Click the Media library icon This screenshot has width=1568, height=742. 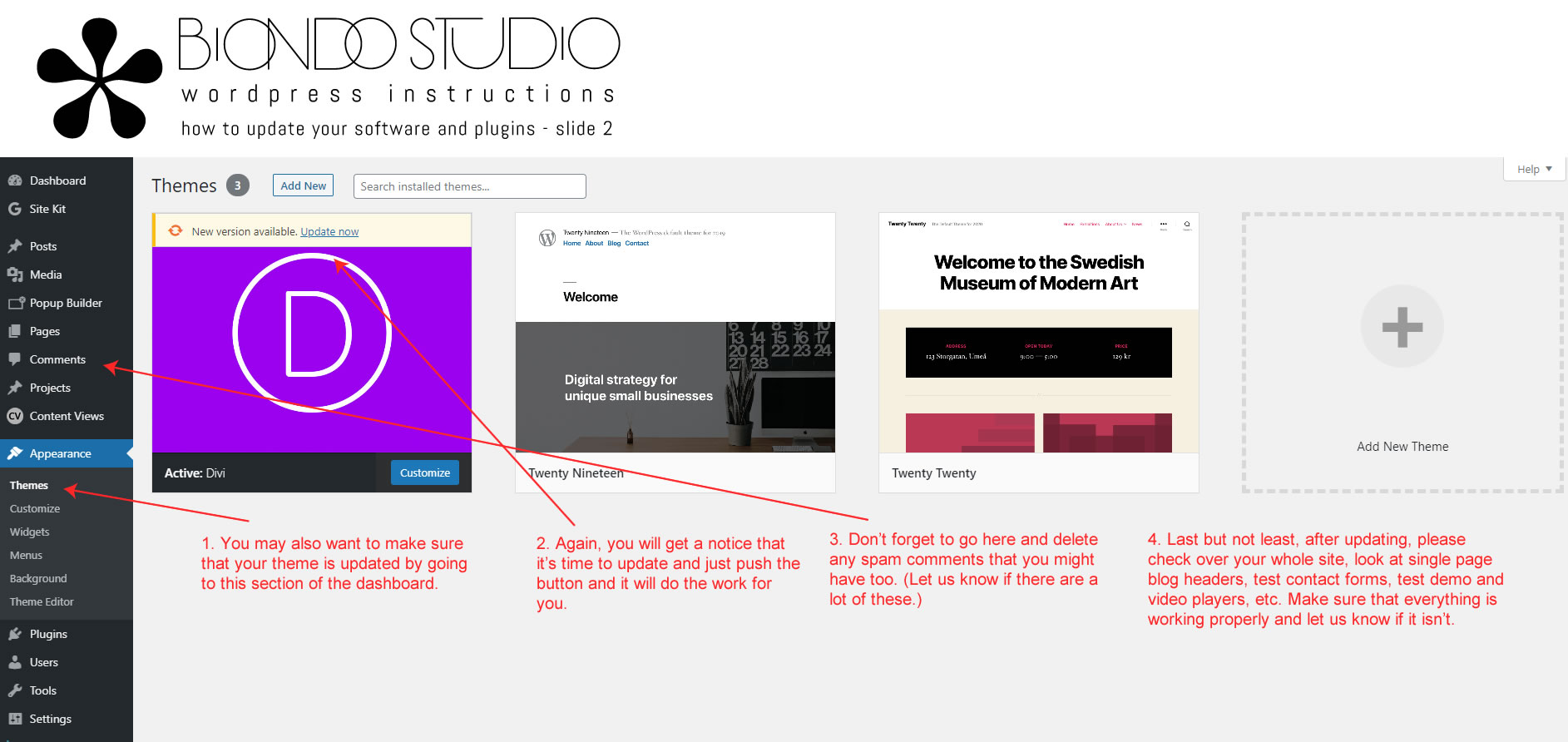(x=15, y=275)
